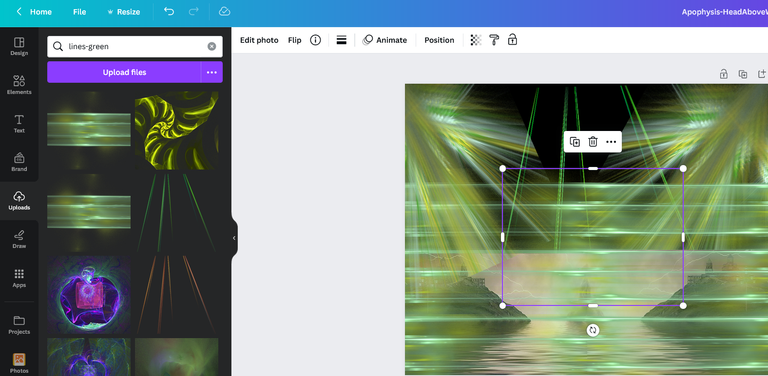
Task: Open the Elements panel in sidebar
Action: tap(19, 85)
